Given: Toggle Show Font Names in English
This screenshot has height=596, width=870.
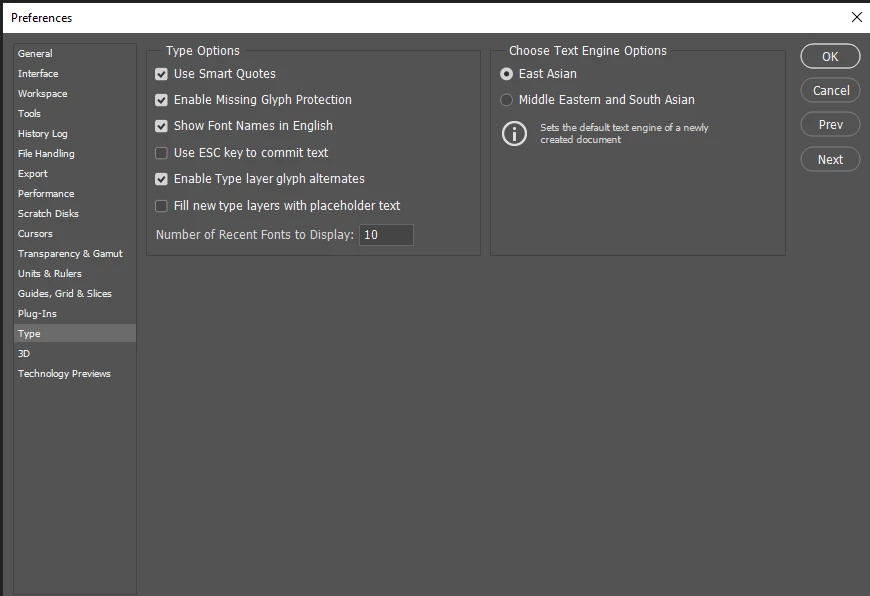Looking at the screenshot, I should point(161,126).
